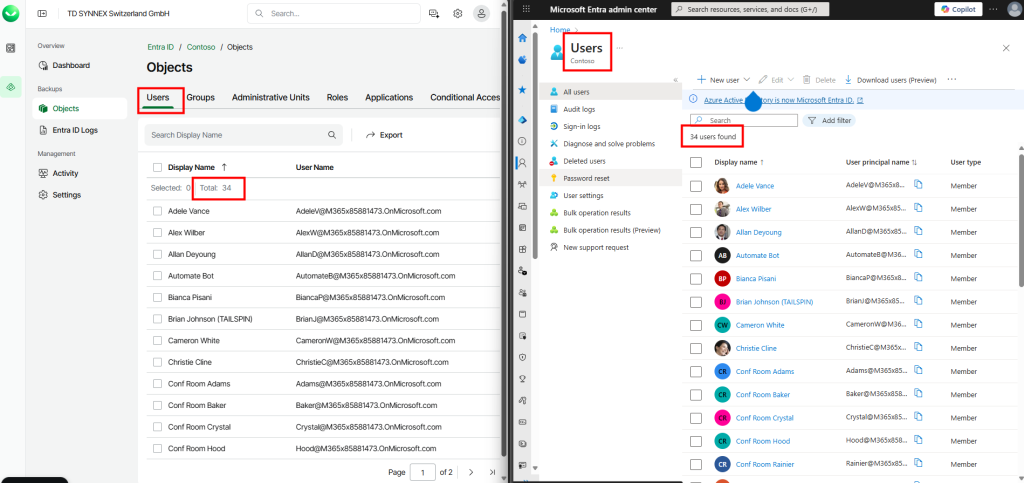Open the settings gear in the top bar
Screen dimensions: 1024x483
[458, 14]
